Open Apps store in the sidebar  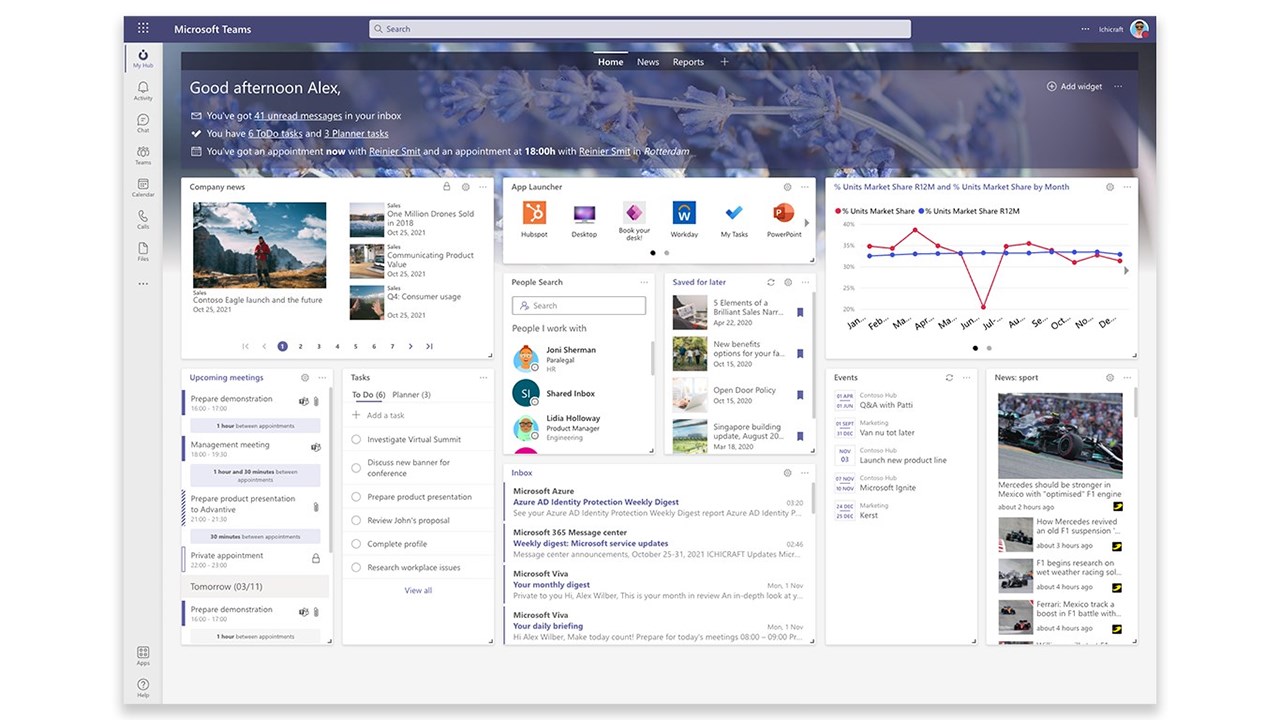pos(143,656)
